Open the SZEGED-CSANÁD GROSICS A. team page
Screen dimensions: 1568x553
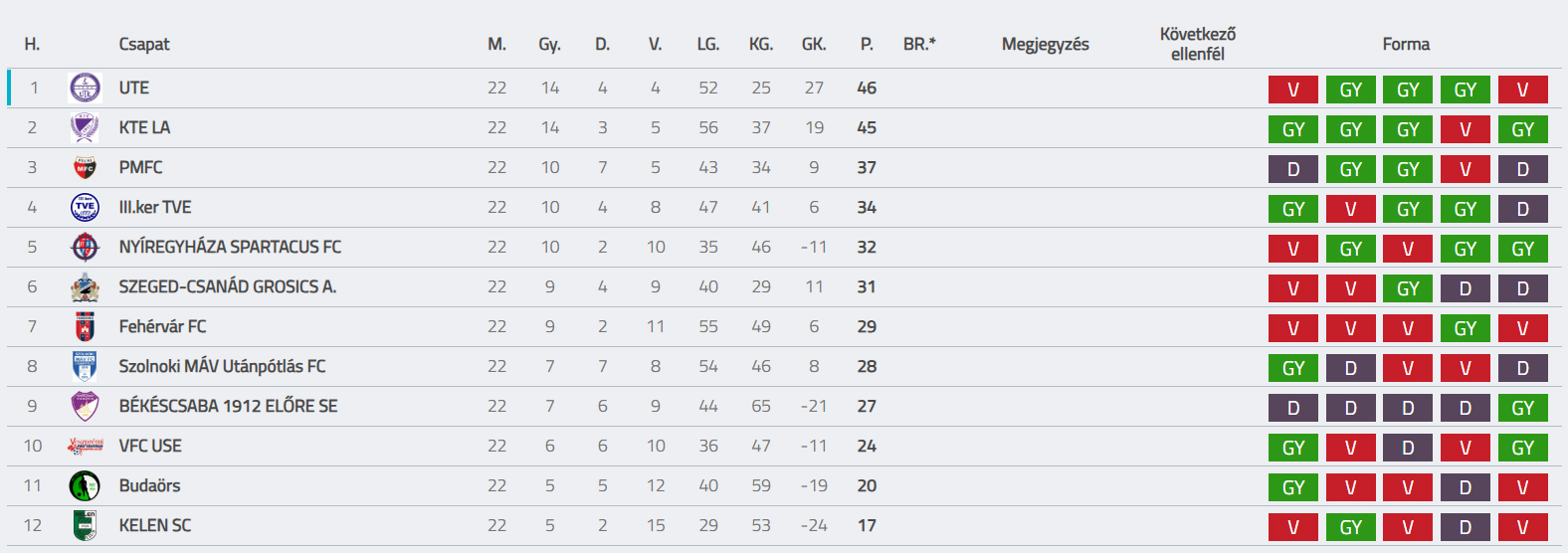[x=228, y=286]
